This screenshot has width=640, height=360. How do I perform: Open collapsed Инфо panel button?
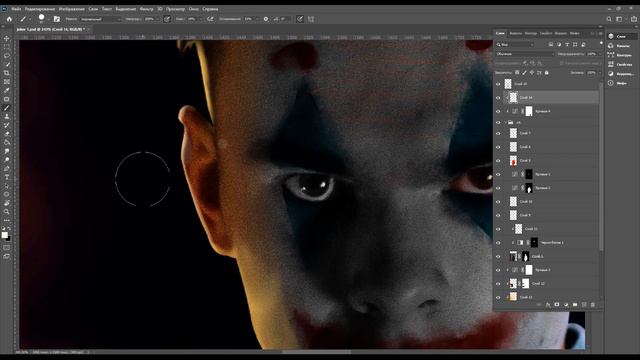[620, 83]
